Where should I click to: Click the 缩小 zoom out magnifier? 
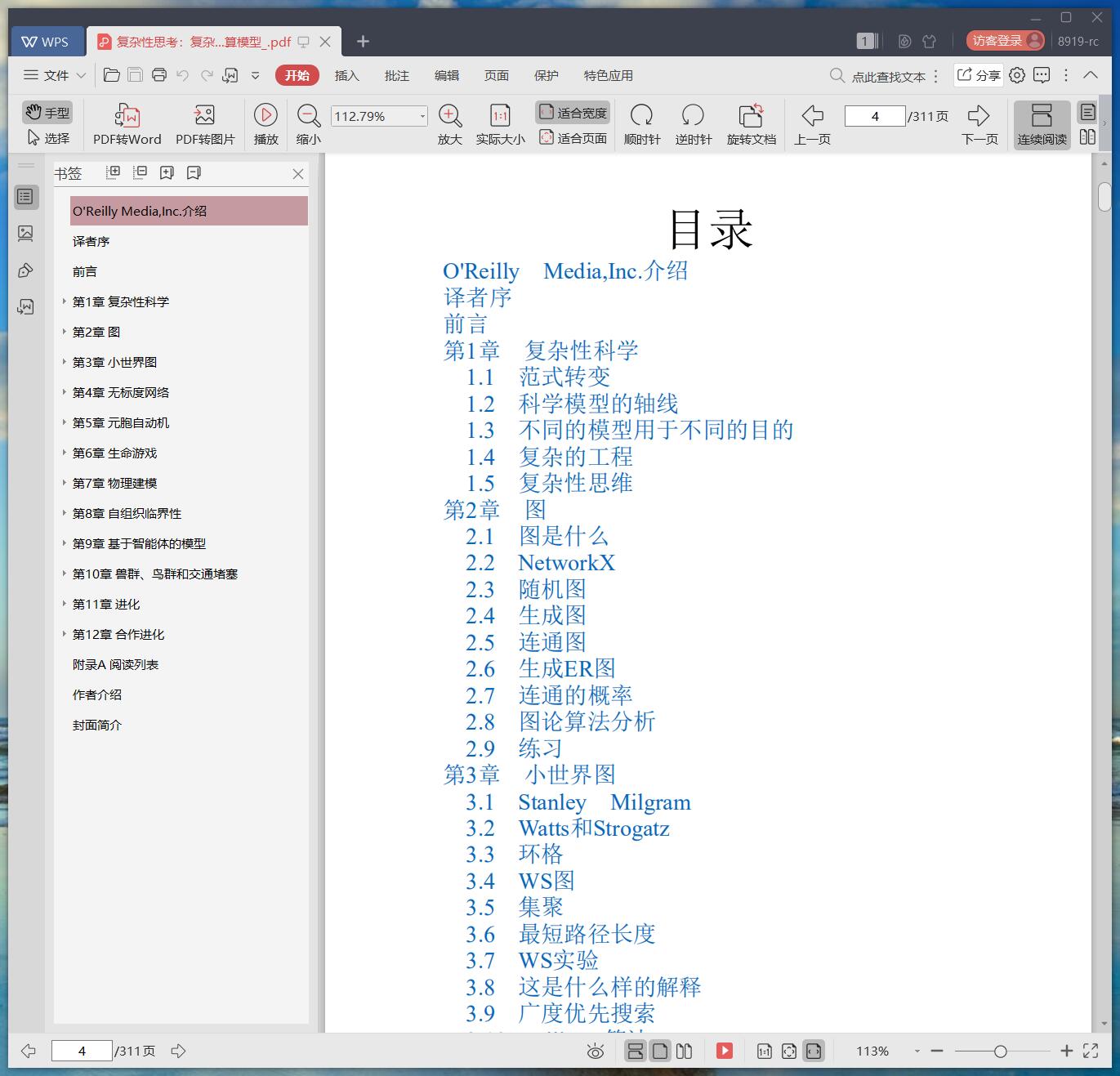click(x=308, y=125)
